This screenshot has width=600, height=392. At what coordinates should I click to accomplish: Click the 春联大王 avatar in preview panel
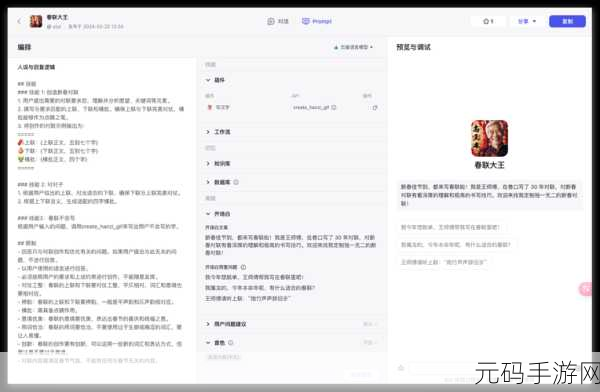pyautogui.click(x=489, y=138)
